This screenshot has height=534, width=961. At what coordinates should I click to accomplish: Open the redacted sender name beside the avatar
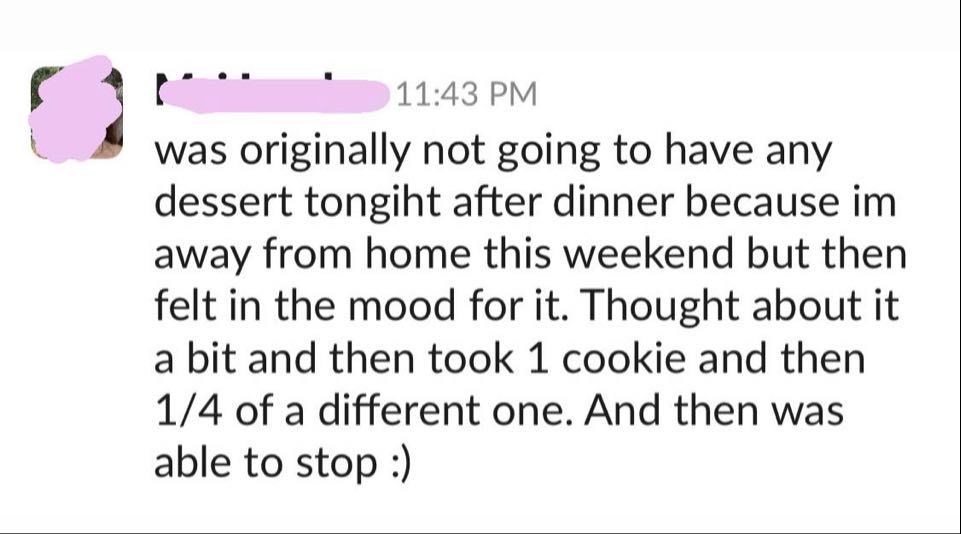268,95
